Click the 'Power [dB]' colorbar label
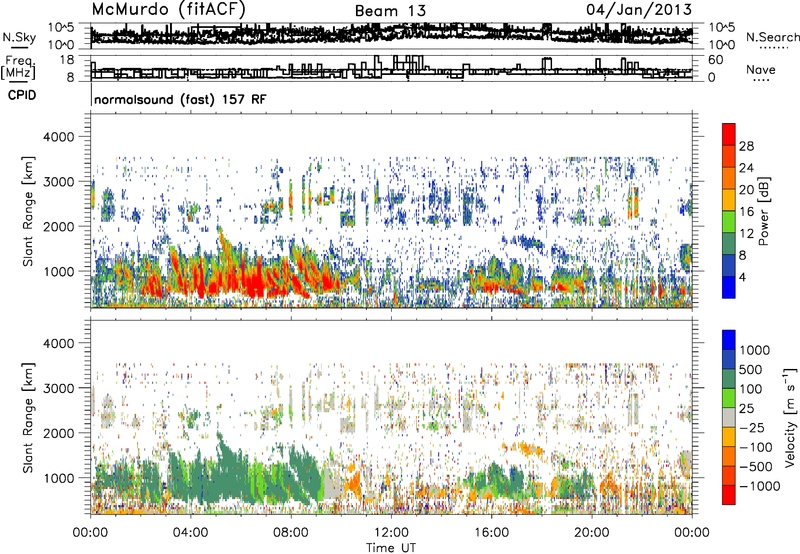The image size is (800, 554). point(763,211)
